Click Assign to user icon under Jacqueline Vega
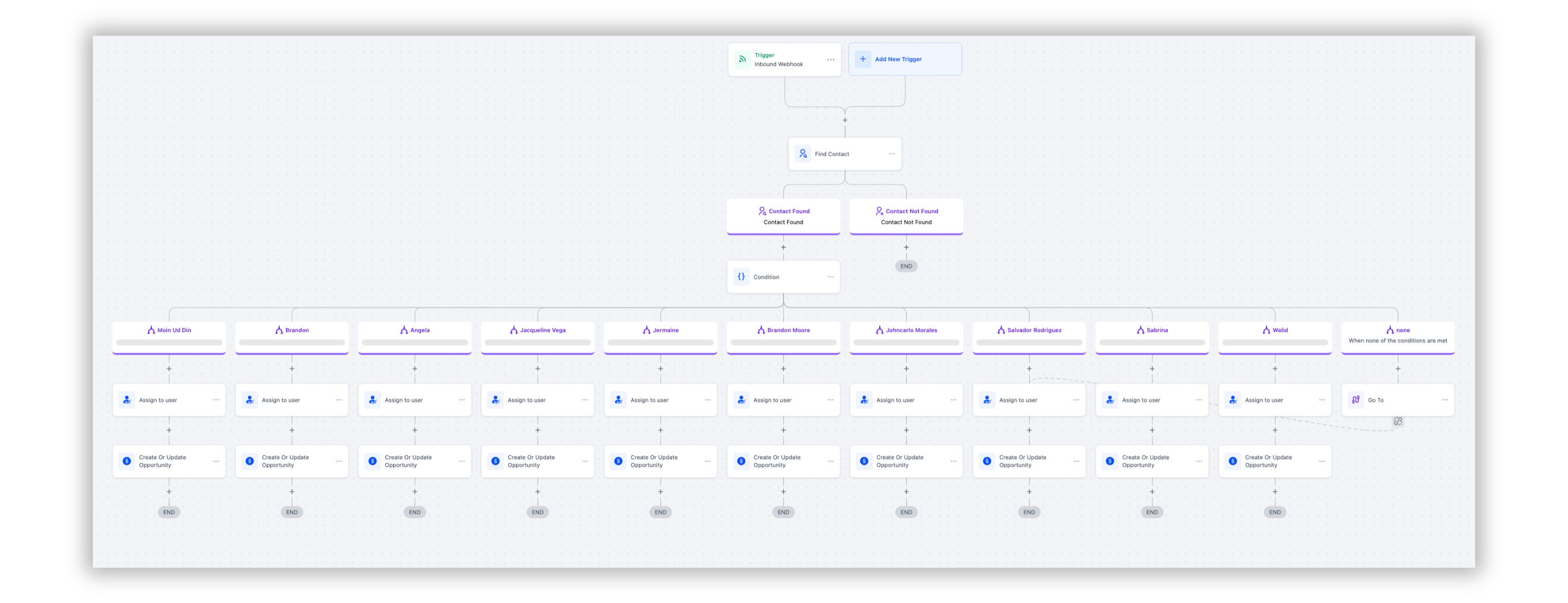Screen dimensions: 1568x603 (495, 400)
